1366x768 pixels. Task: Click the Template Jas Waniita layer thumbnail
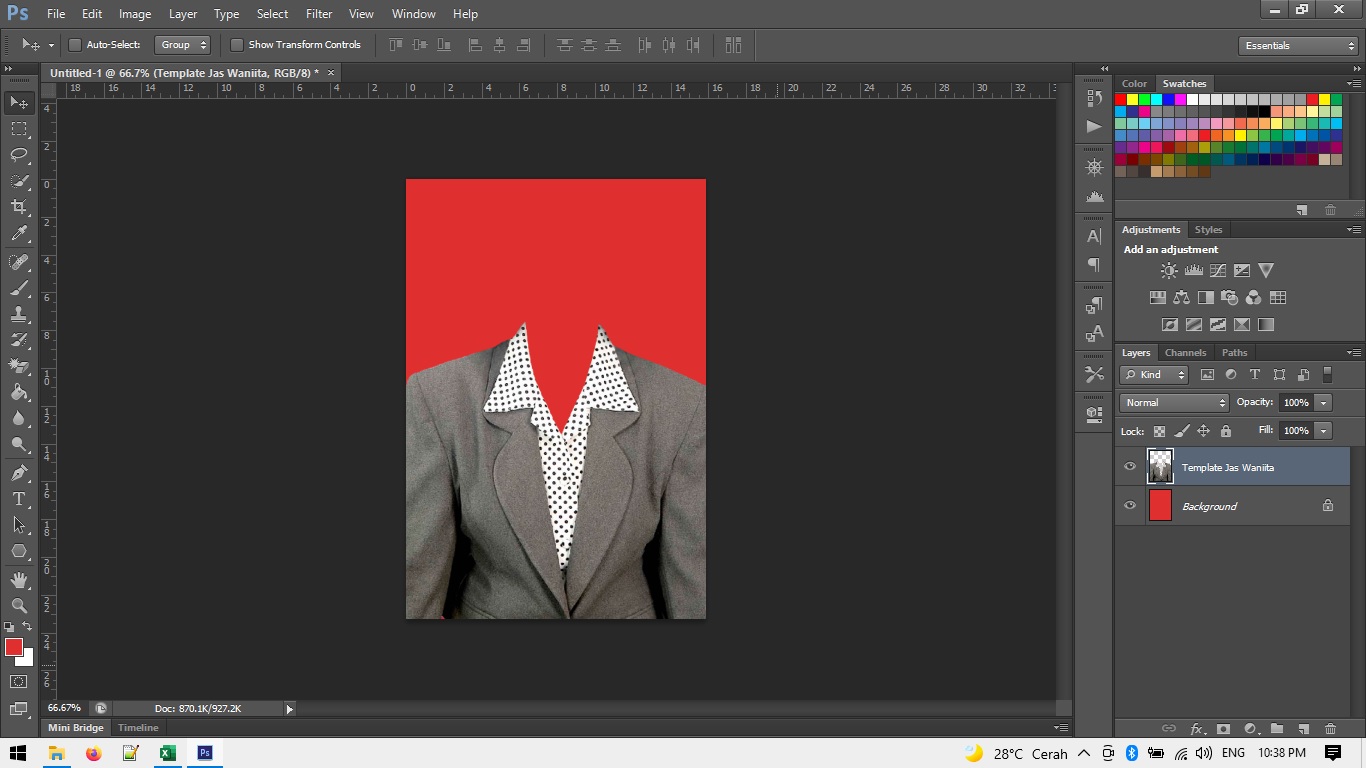(1159, 466)
